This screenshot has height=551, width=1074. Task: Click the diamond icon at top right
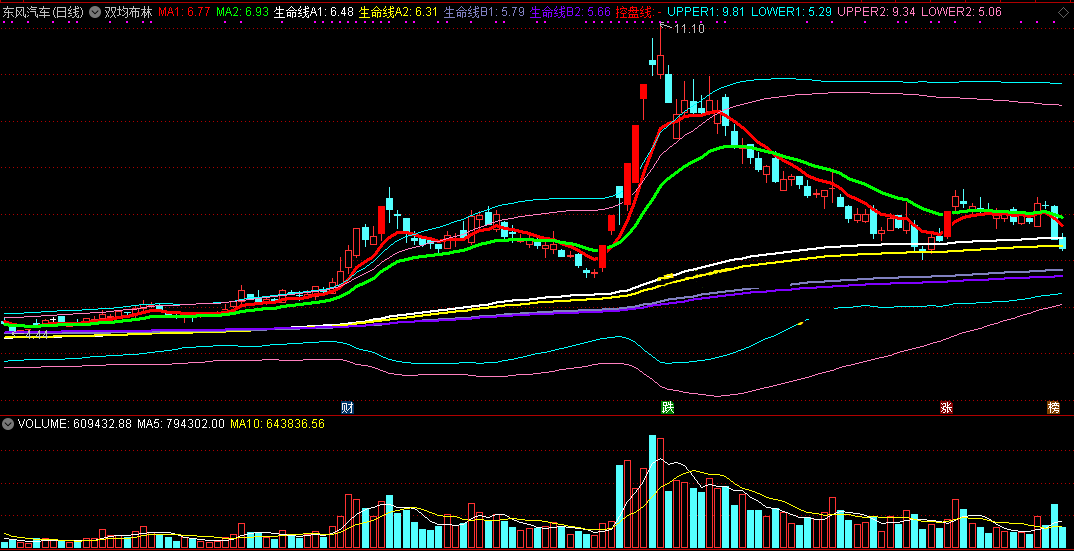(x=1063, y=12)
